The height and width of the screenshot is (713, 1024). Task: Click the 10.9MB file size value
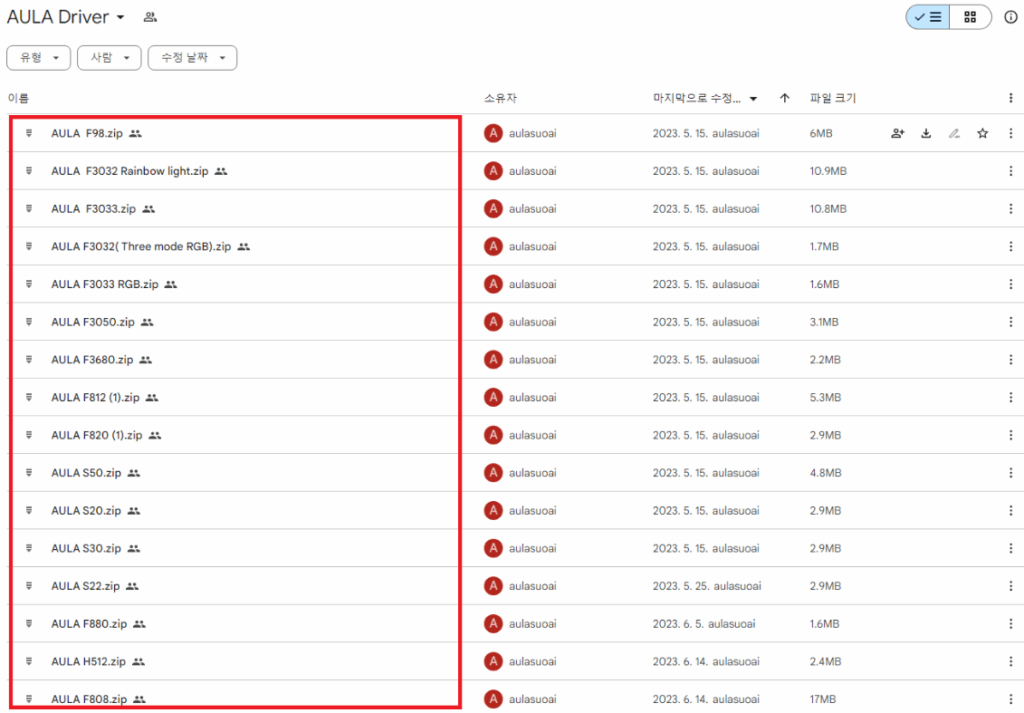[x=828, y=171]
